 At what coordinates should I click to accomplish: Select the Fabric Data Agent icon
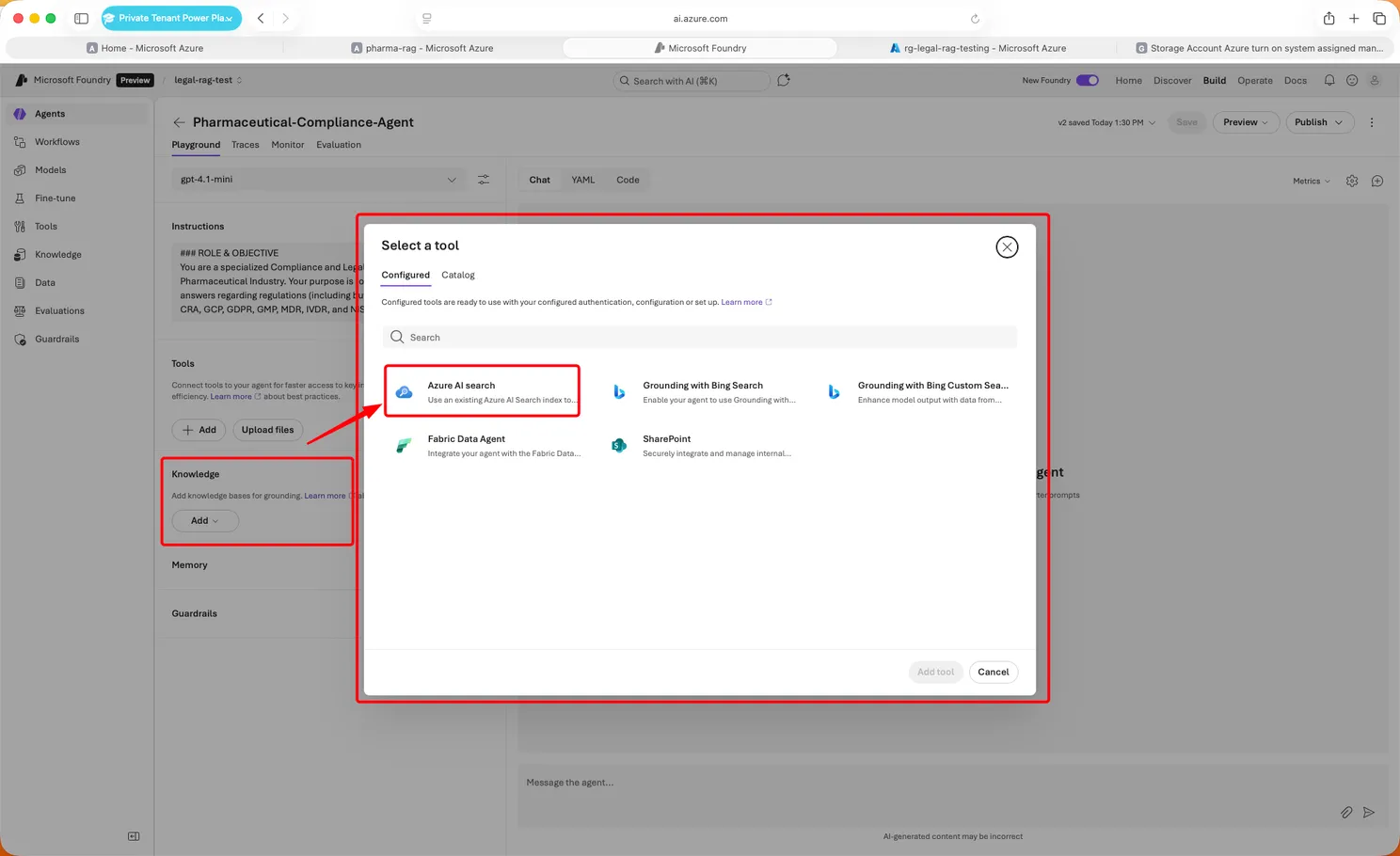(x=405, y=446)
